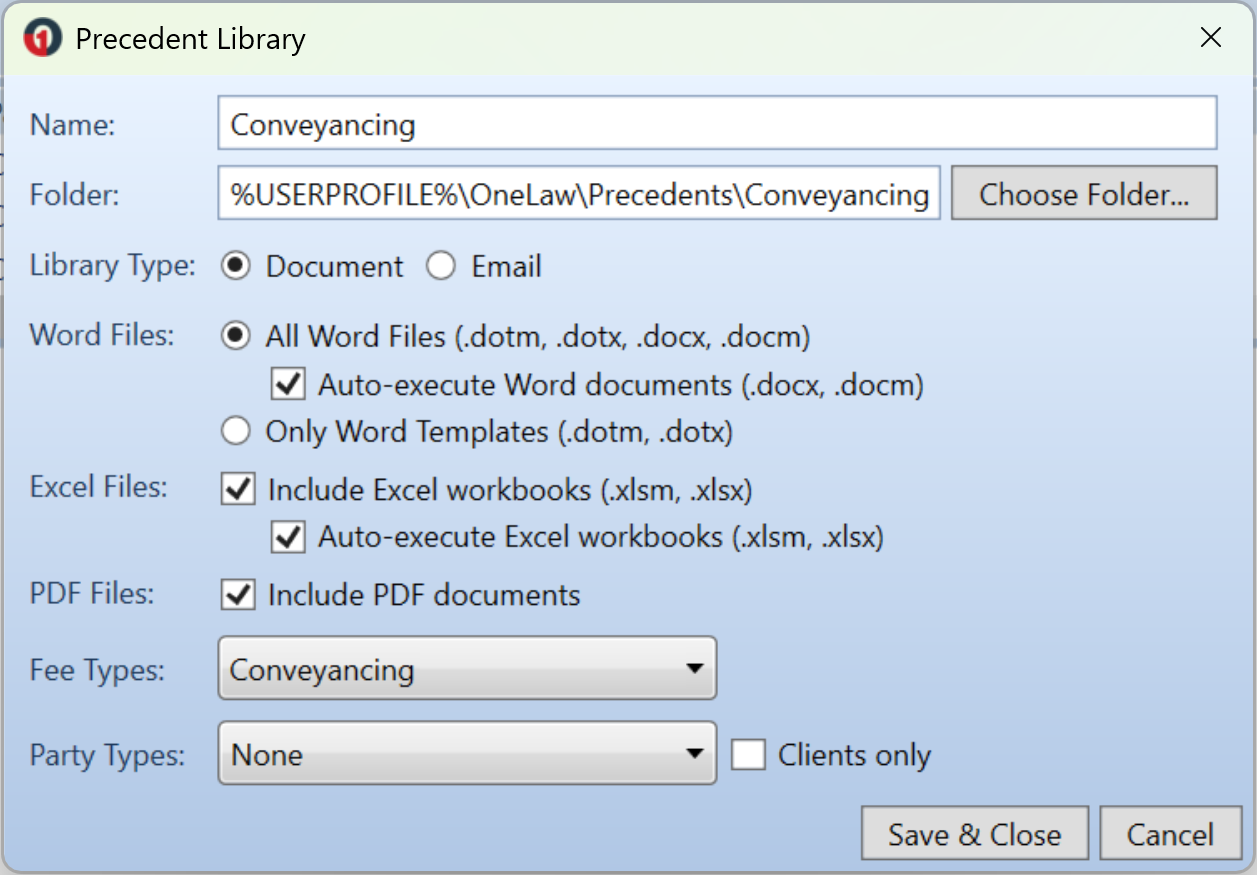Screen dimensions: 1257x875
Task: Open the Party Types dropdown
Action: click(x=467, y=753)
